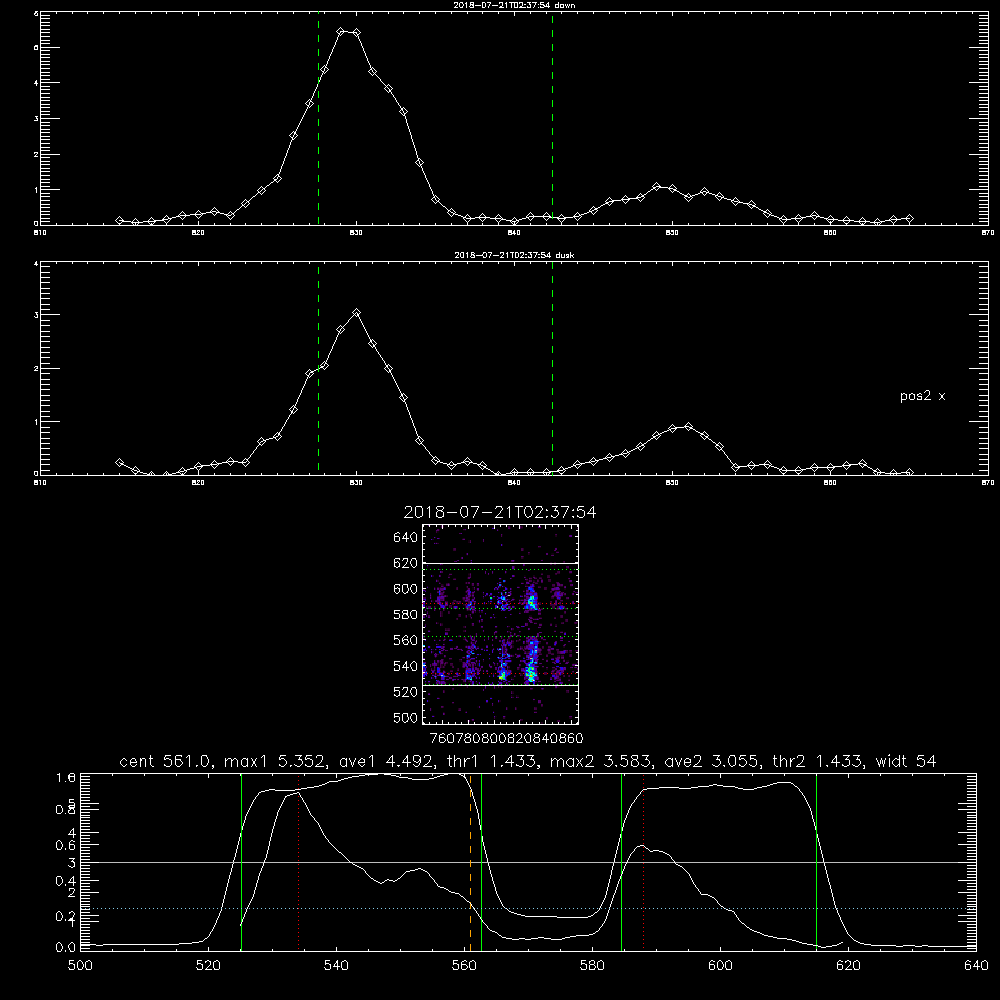Click green dashed line near 828 in dawn plot
Screen dimensions: 1000x1000
pos(318,119)
